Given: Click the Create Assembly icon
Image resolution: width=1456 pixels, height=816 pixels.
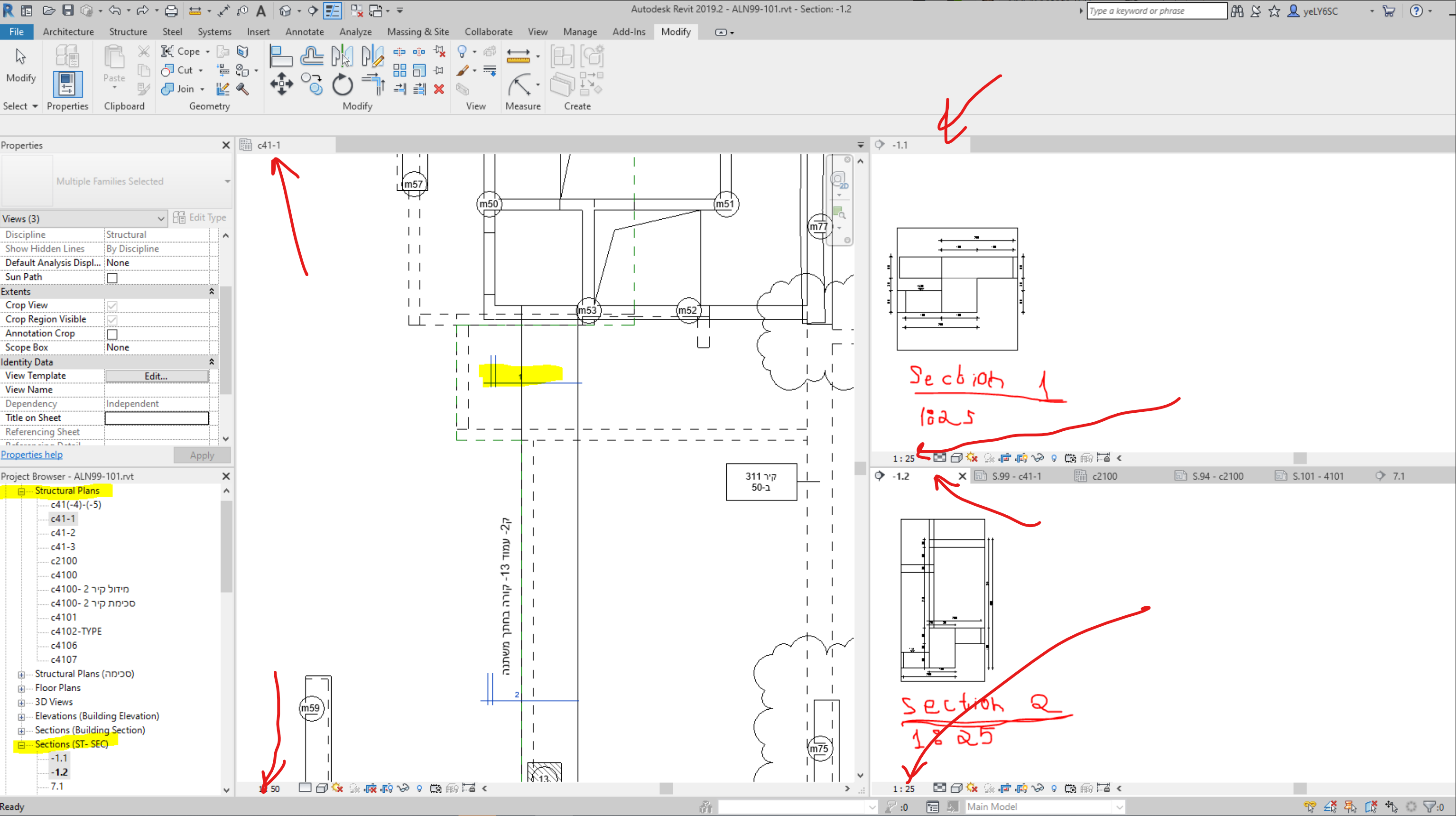Looking at the screenshot, I should [x=562, y=56].
